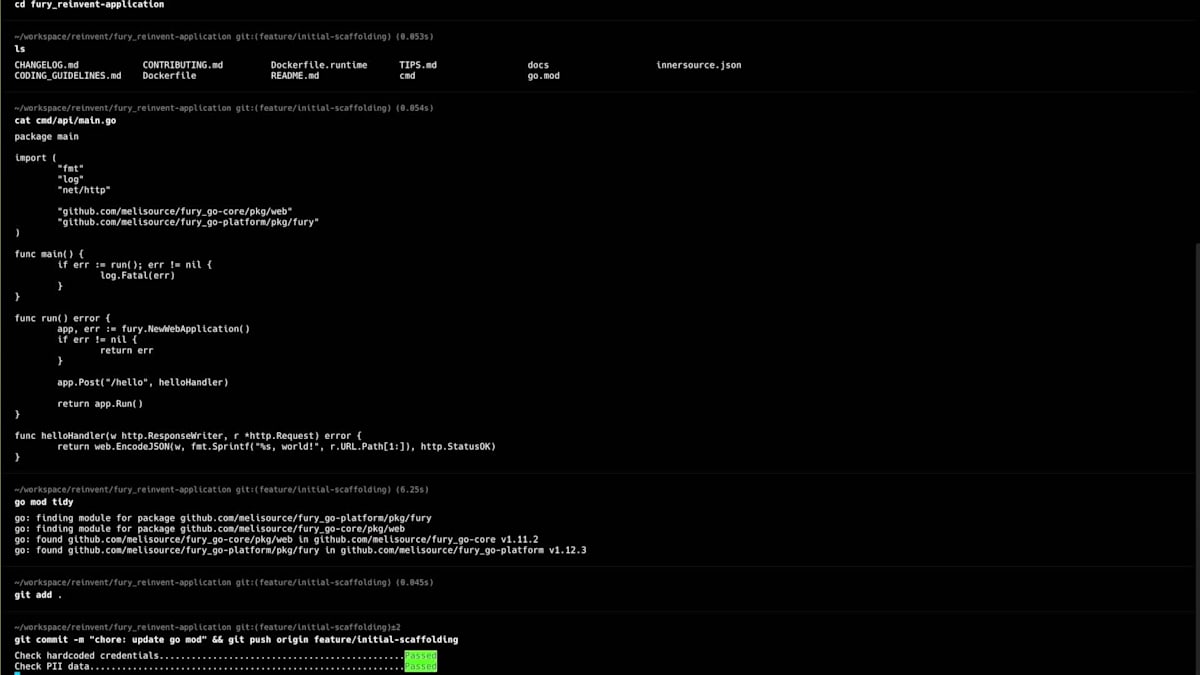Viewport: 1200px width, 675px height.
Task: Click the 'git add .' command
Action: pyautogui.click(x=38, y=595)
